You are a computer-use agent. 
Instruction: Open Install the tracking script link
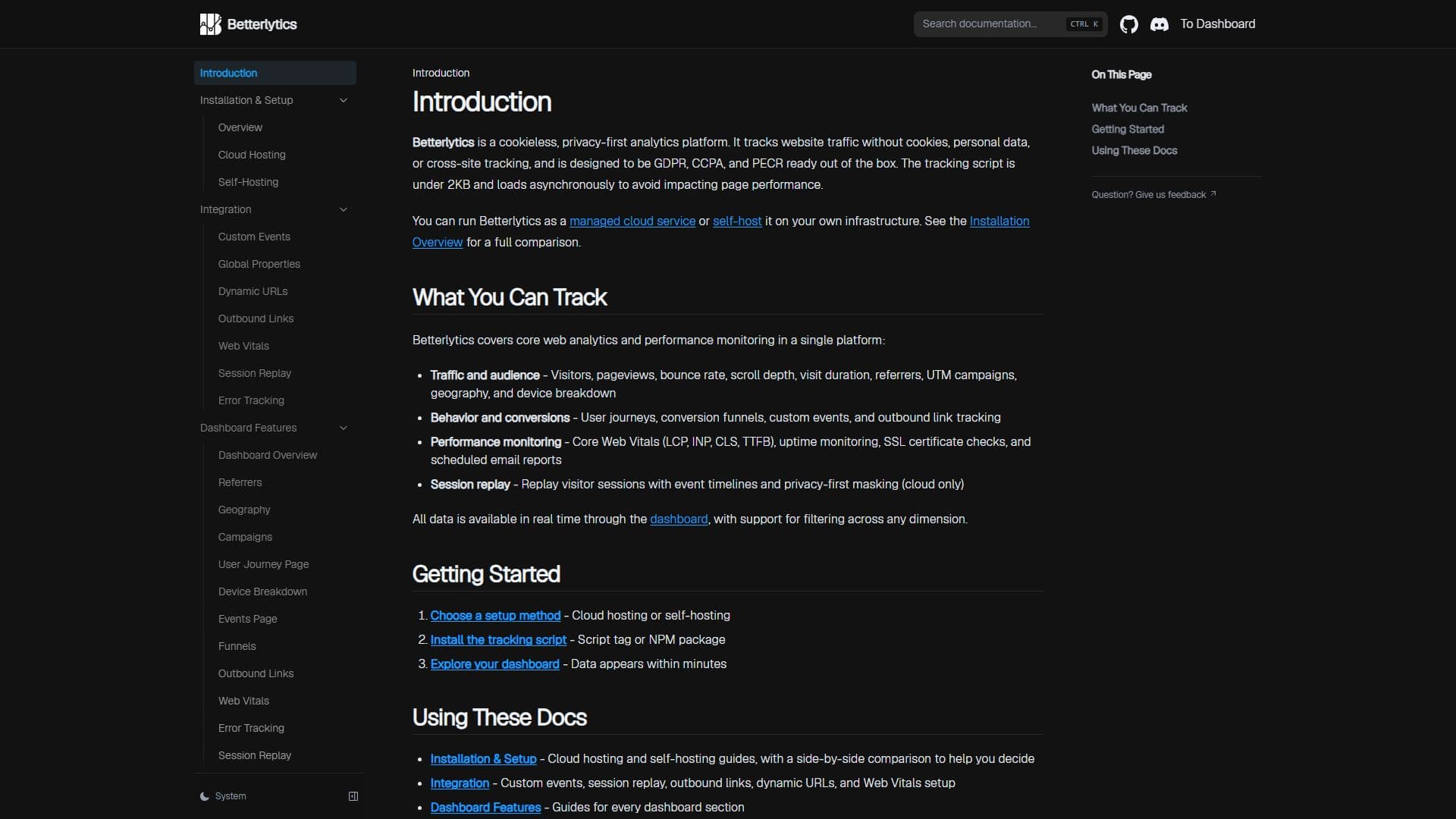(x=498, y=639)
